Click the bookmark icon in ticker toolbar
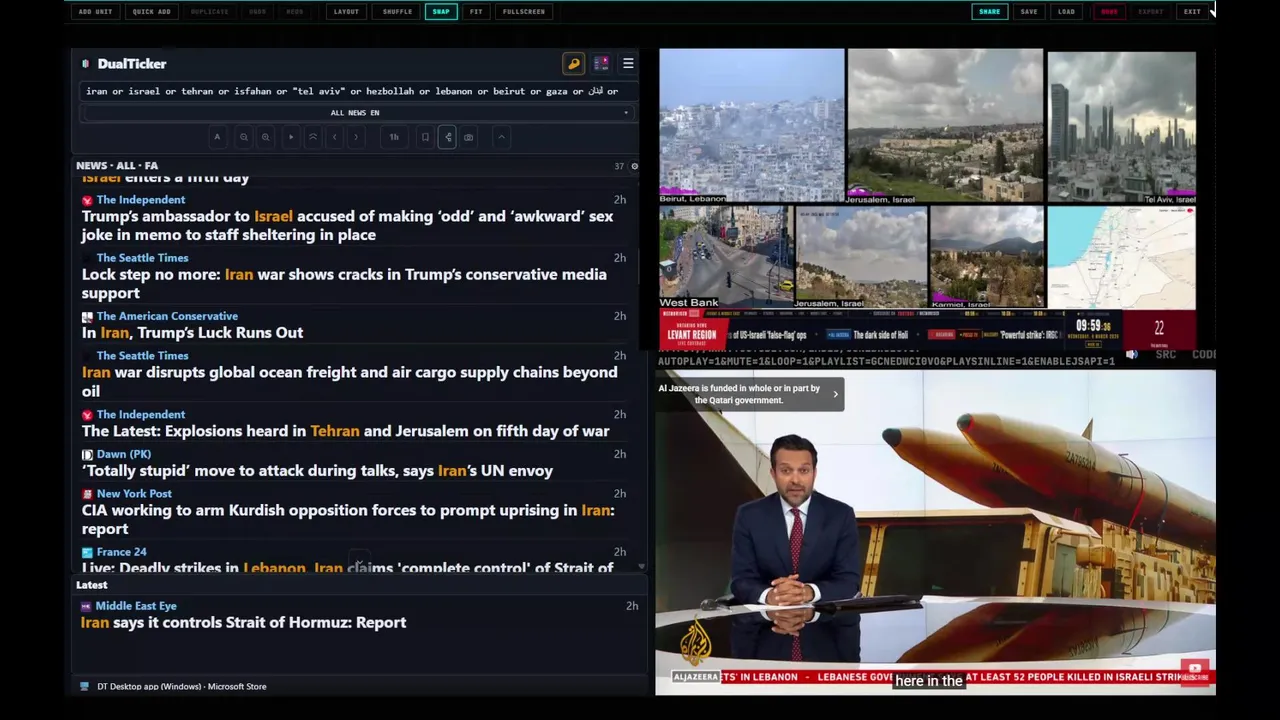This screenshot has width=1280, height=720. pos(425,137)
